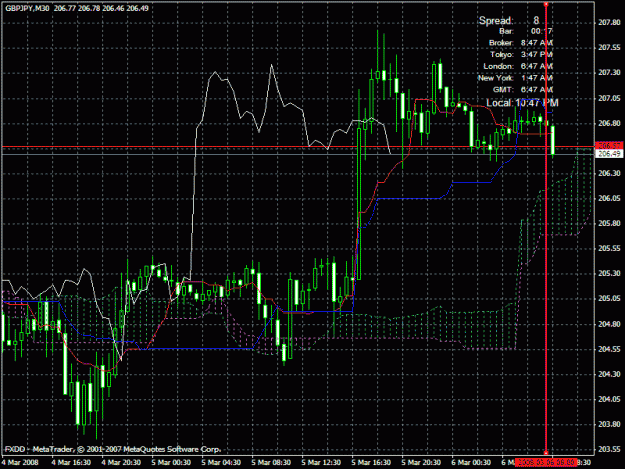Click the red 206.57 price label
The width and height of the screenshot is (625, 469).
(x=609, y=146)
